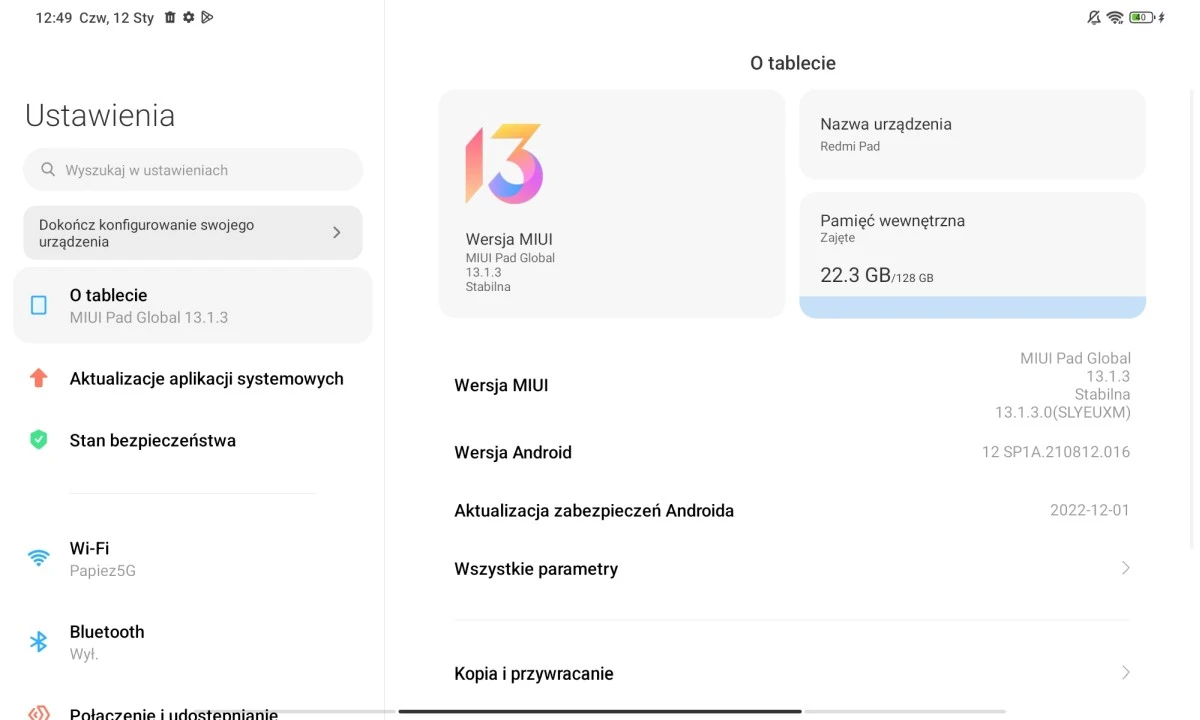
Task: Tap the battery indicator showing 40 percent
Action: (1140, 17)
